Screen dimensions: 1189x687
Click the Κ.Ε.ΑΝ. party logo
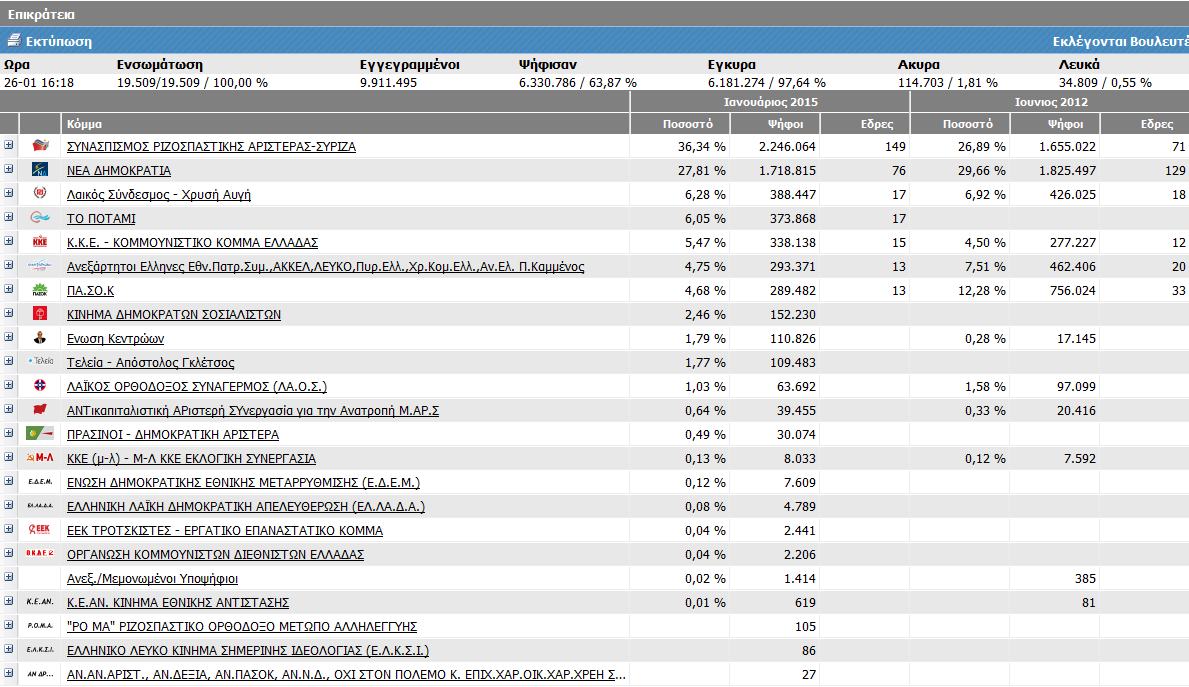click(40, 601)
